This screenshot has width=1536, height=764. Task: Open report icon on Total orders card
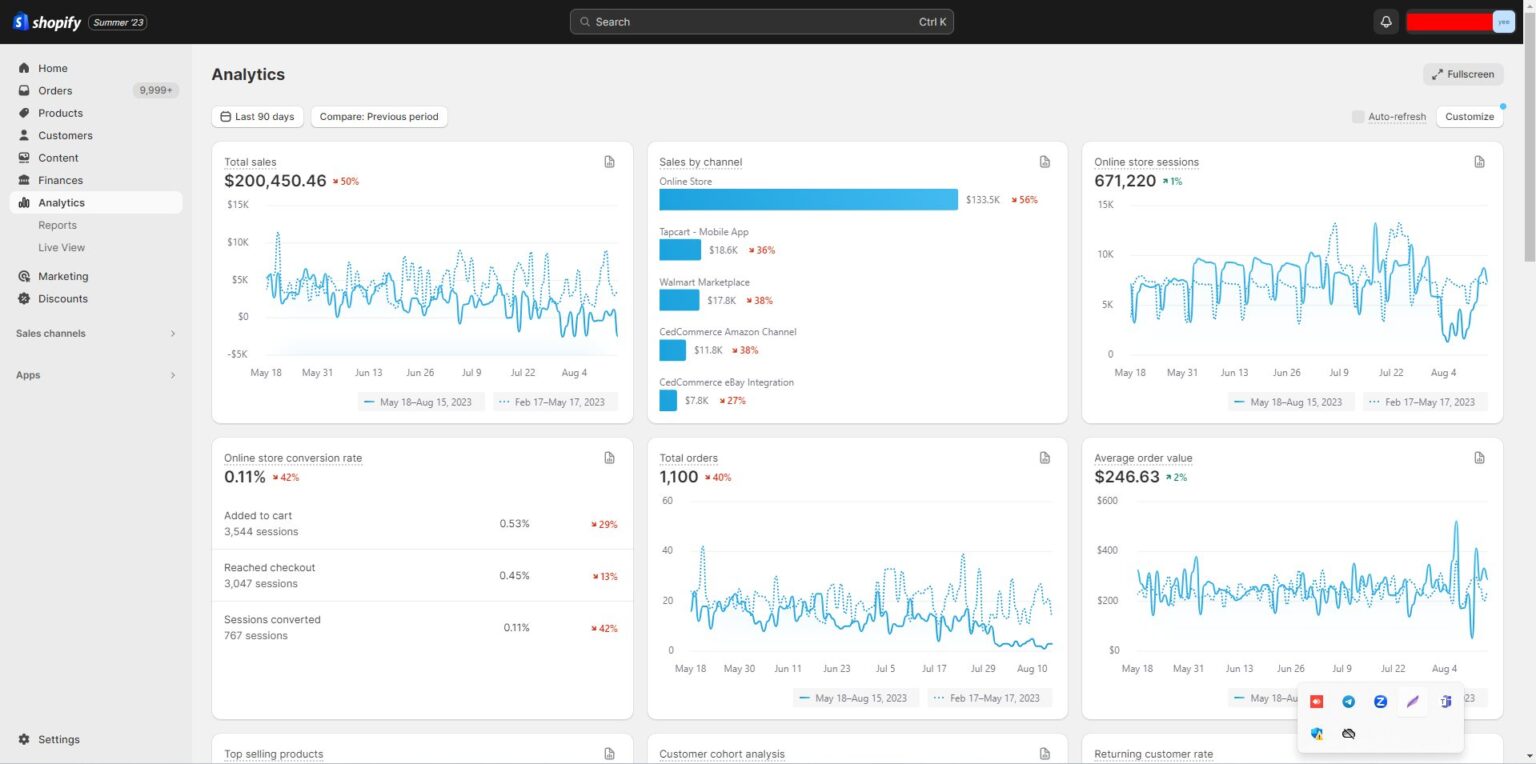[1044, 458]
